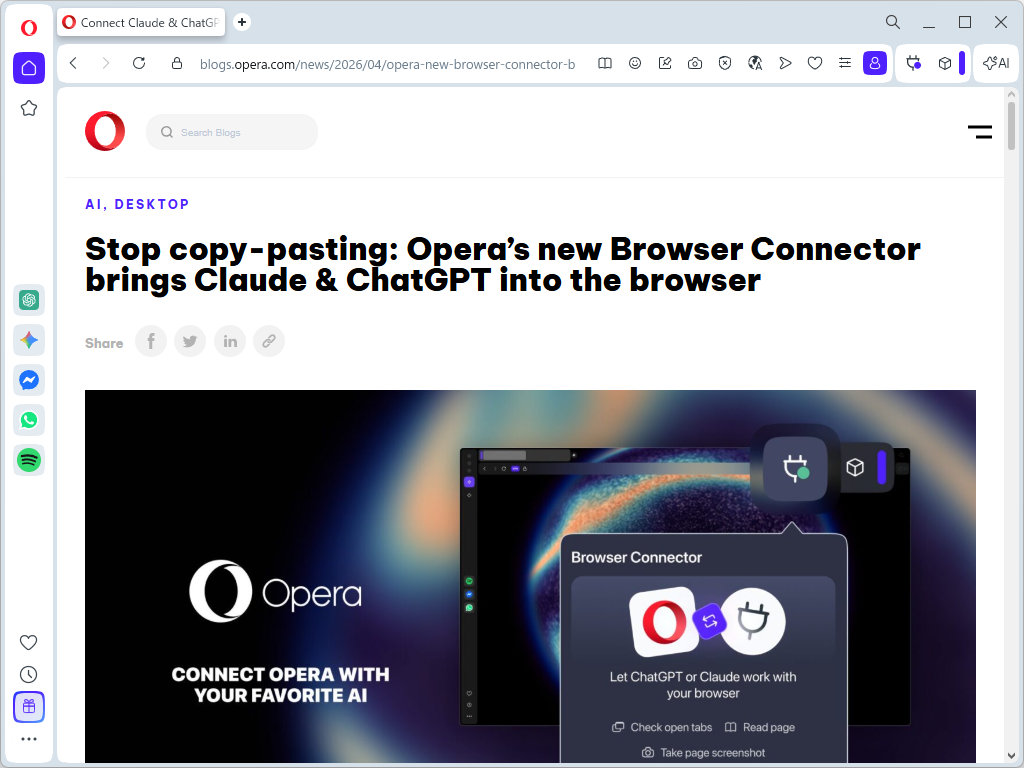Expand the blog's hamburger navigation menu
1024x768 pixels.
point(979,131)
